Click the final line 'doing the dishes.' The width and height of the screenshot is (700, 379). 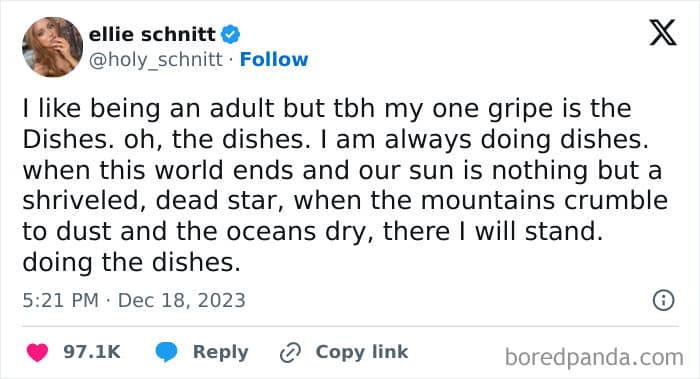131,262
